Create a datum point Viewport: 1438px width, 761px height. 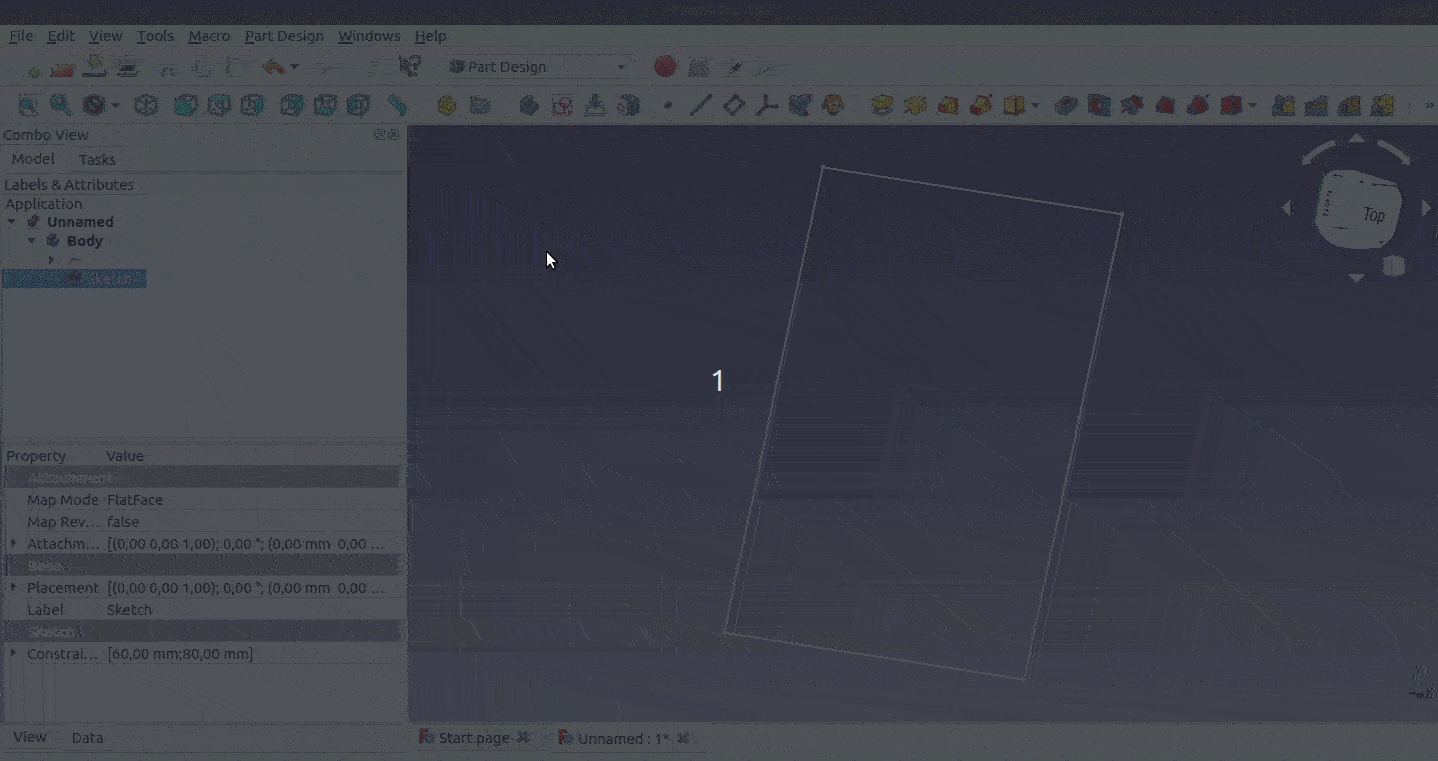(668, 105)
